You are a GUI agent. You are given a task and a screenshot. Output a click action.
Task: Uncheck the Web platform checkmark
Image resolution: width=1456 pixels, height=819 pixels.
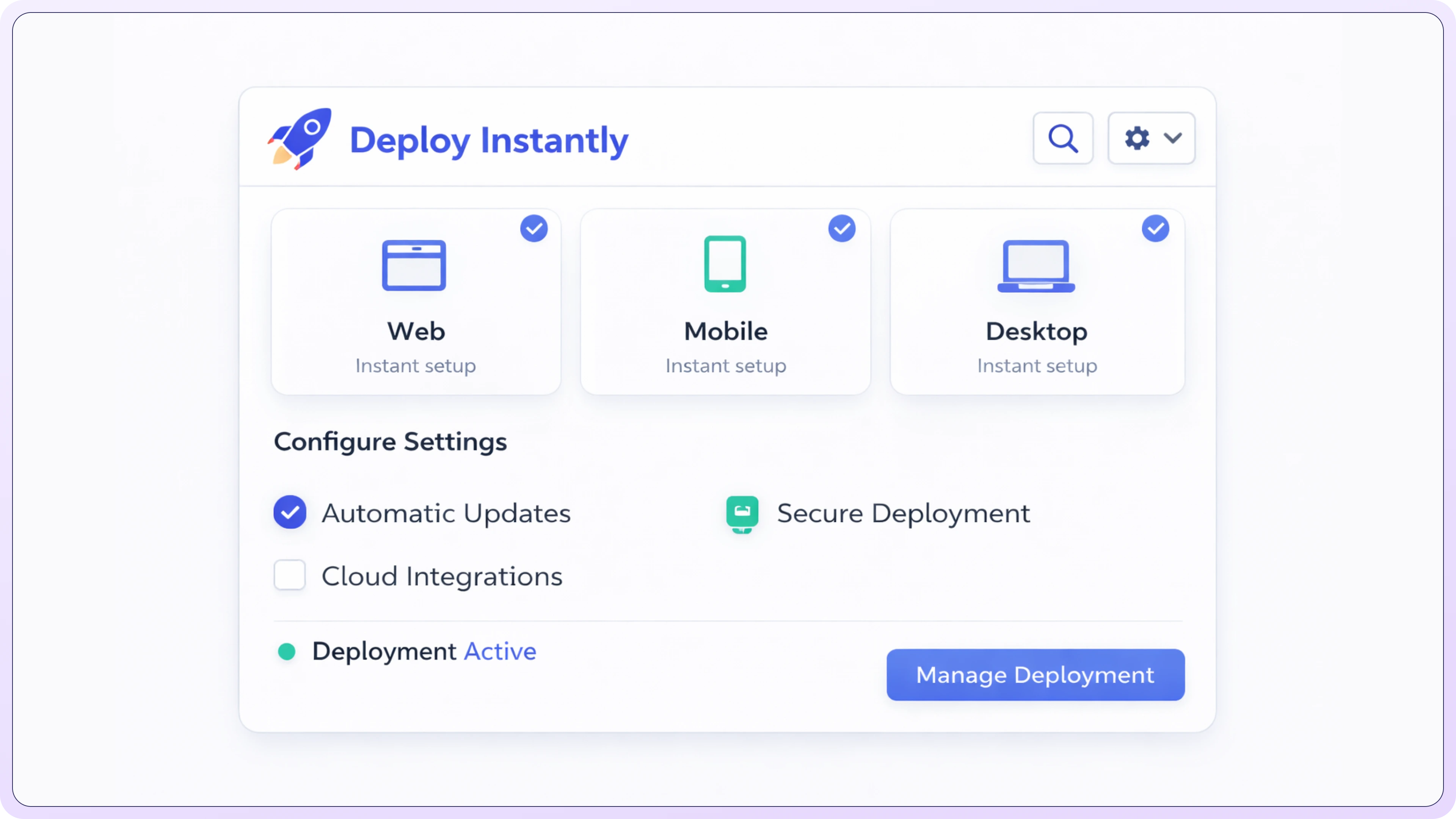[x=533, y=228]
